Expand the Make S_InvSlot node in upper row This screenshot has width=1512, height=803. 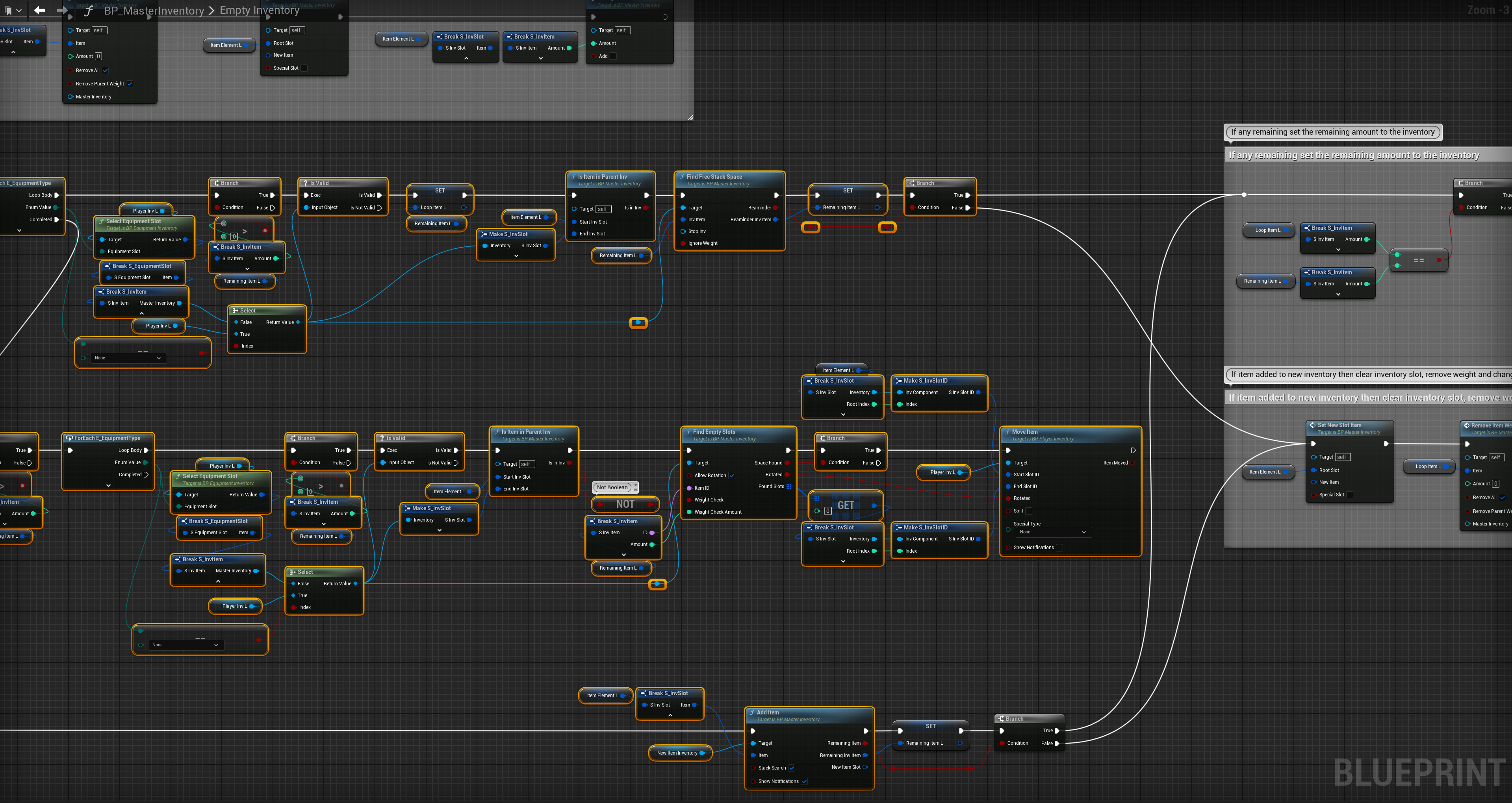click(516, 256)
